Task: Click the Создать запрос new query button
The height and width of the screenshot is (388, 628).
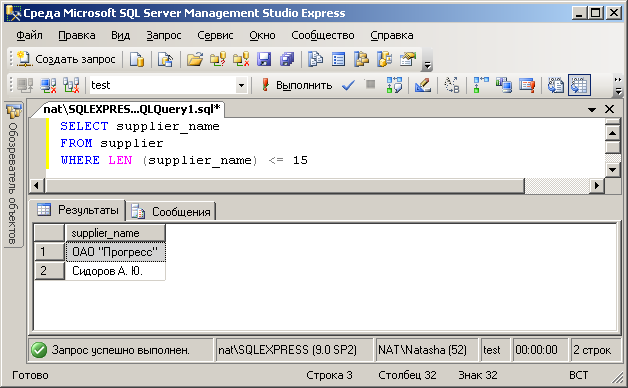Action: tap(66, 59)
